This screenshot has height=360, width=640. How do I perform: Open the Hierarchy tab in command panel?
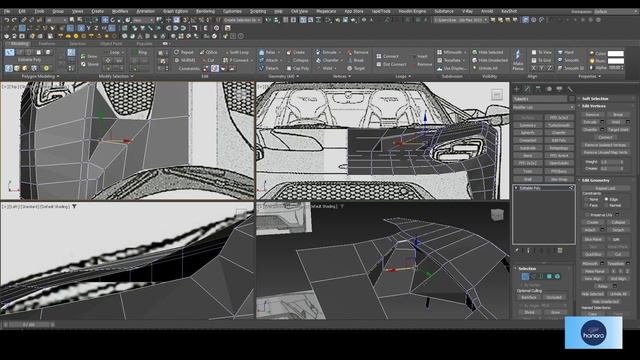[538, 89]
